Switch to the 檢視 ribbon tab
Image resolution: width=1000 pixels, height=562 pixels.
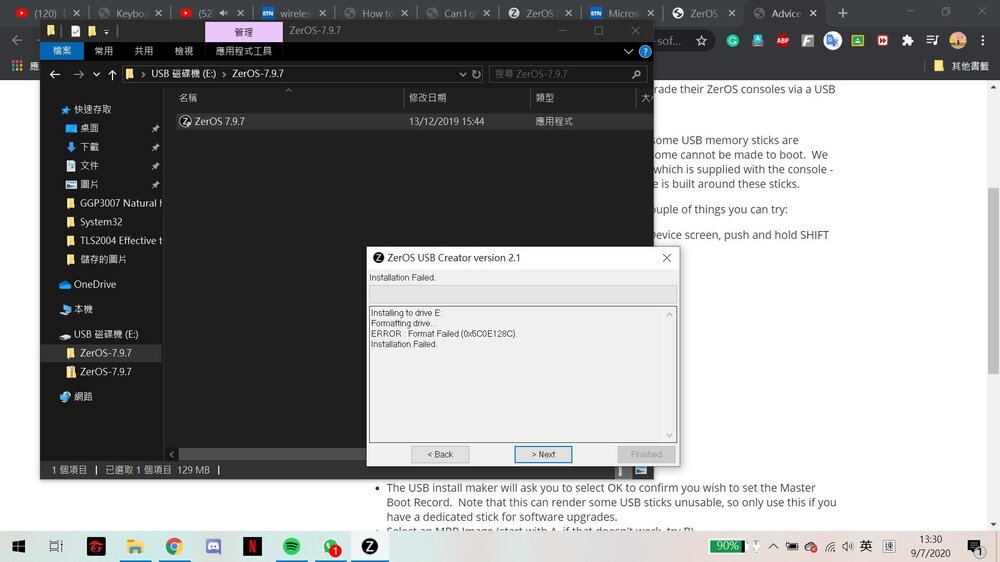click(x=184, y=51)
